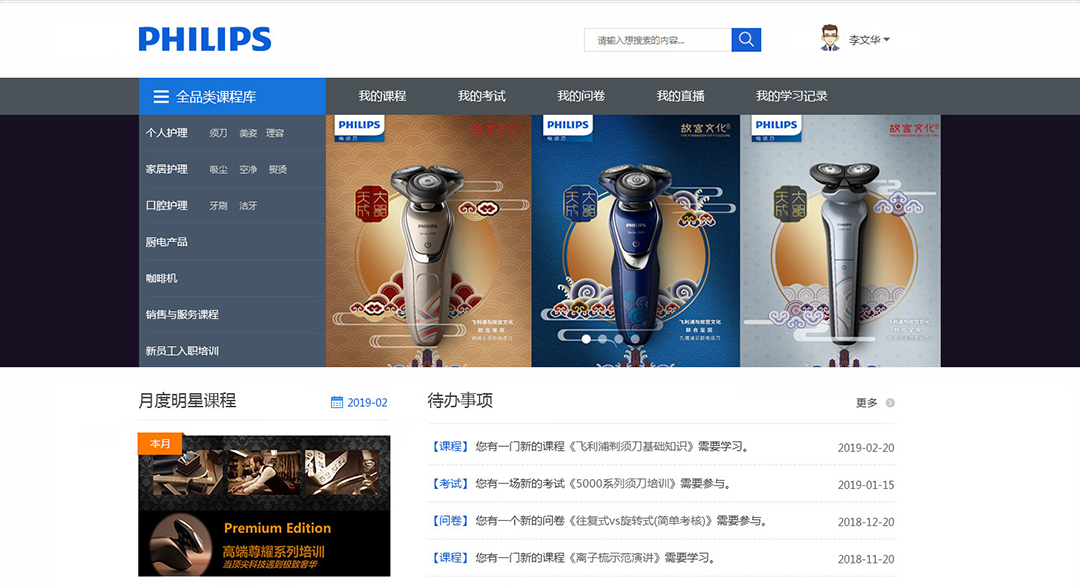Open the 须刀 subcategory

coord(218,133)
